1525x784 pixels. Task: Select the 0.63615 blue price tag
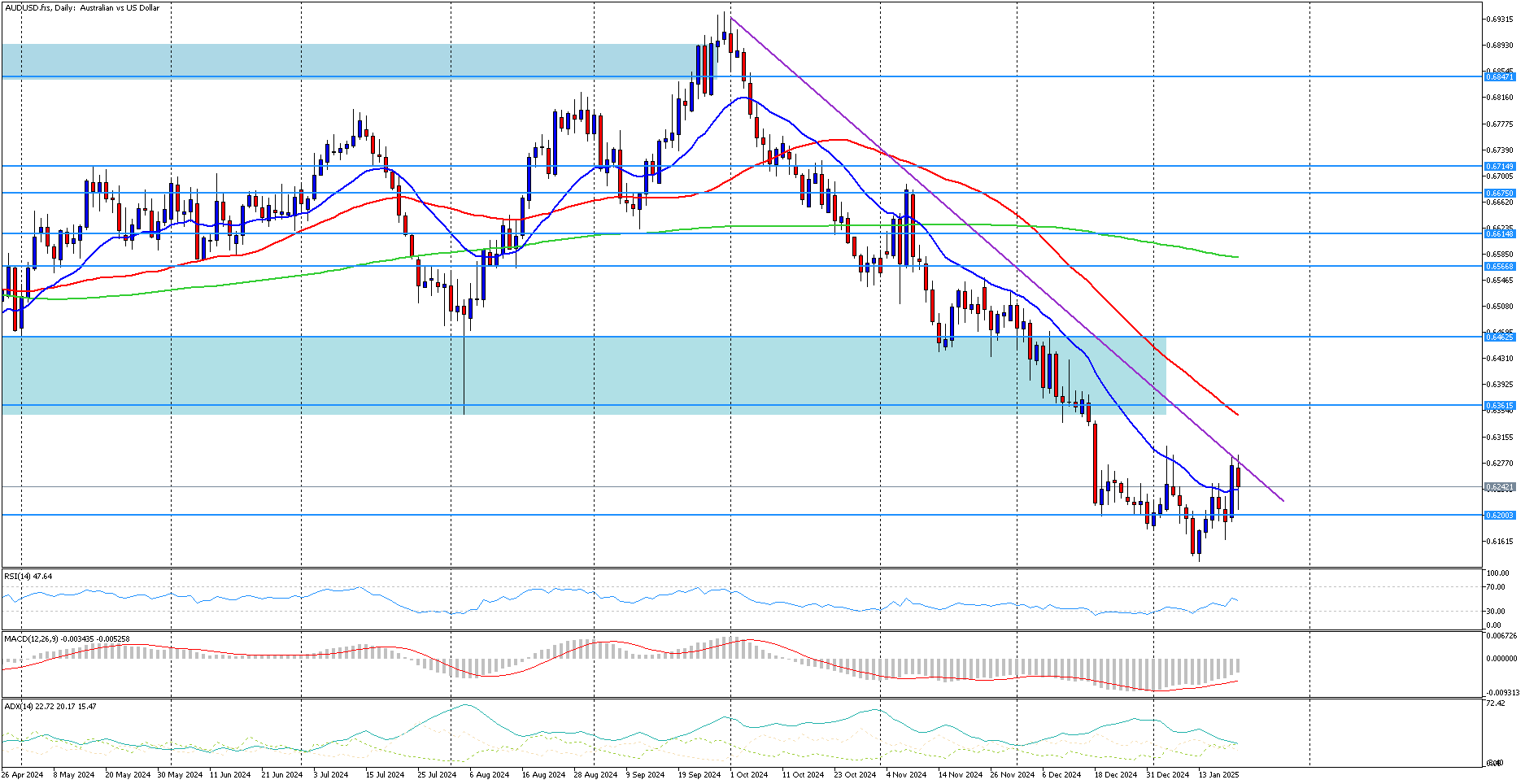pyautogui.click(x=1500, y=405)
